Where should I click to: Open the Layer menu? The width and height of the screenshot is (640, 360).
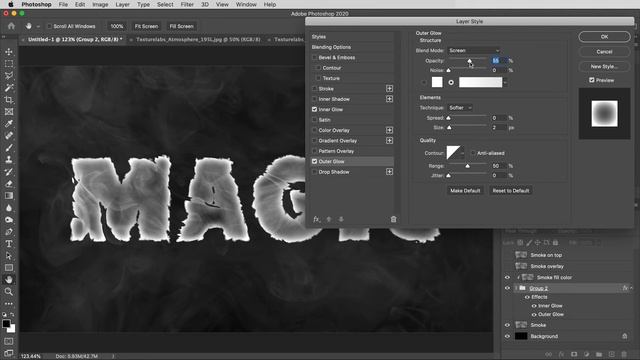122,4
